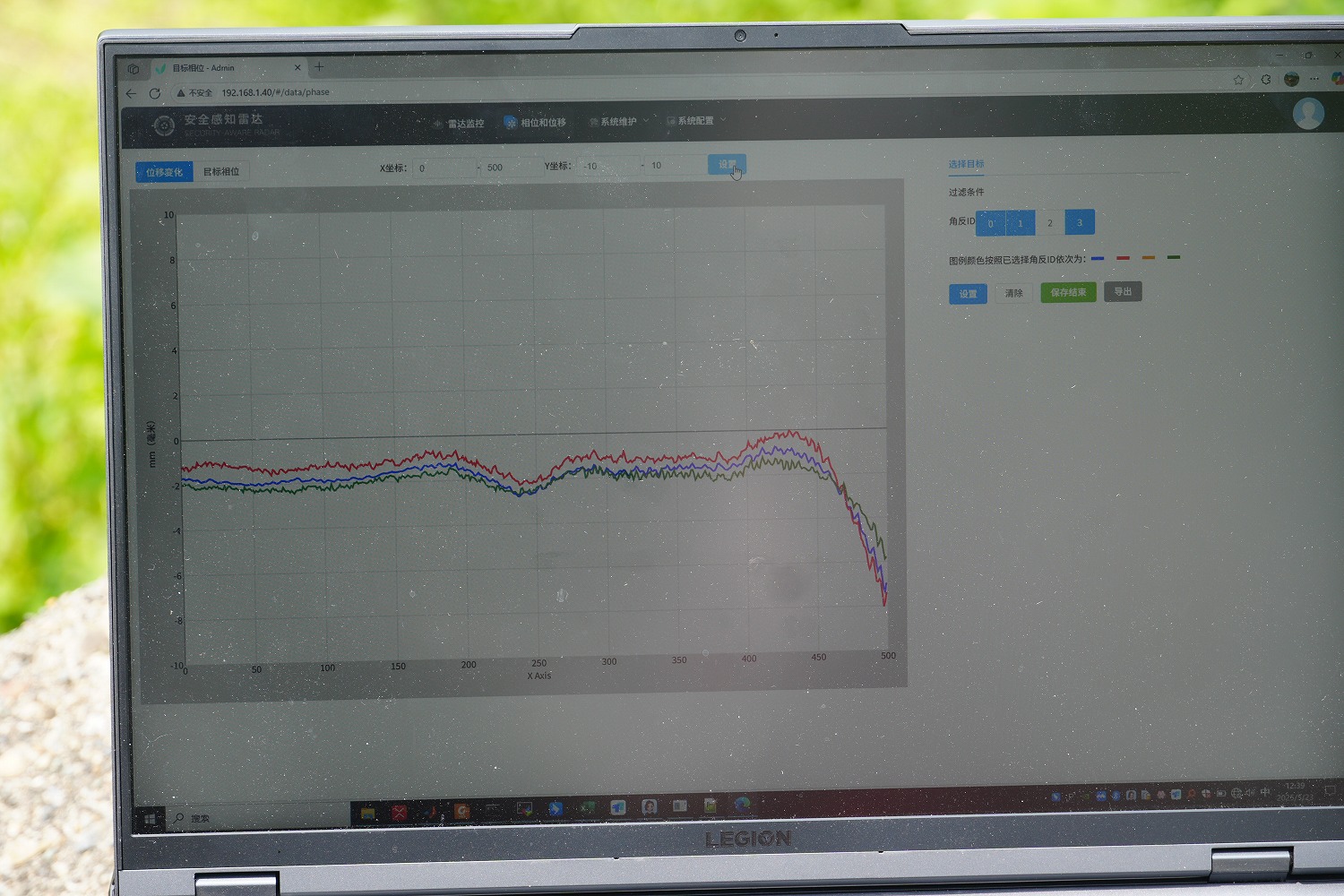
Task: Open the user avatar profile icon
Action: [1308, 114]
